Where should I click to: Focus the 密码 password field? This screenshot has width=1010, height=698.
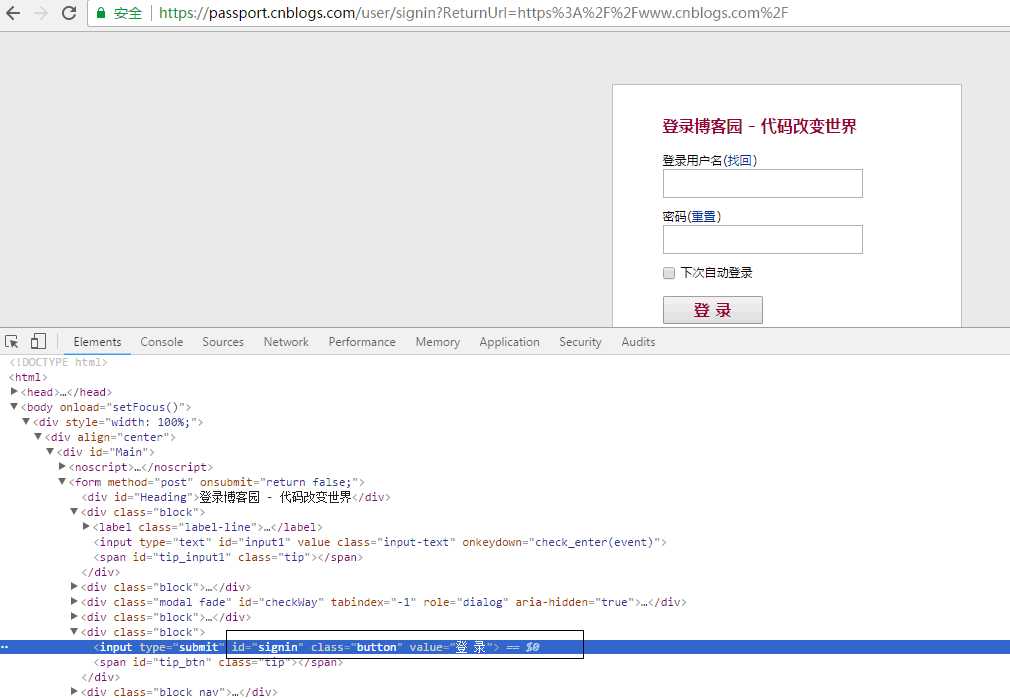coord(763,240)
